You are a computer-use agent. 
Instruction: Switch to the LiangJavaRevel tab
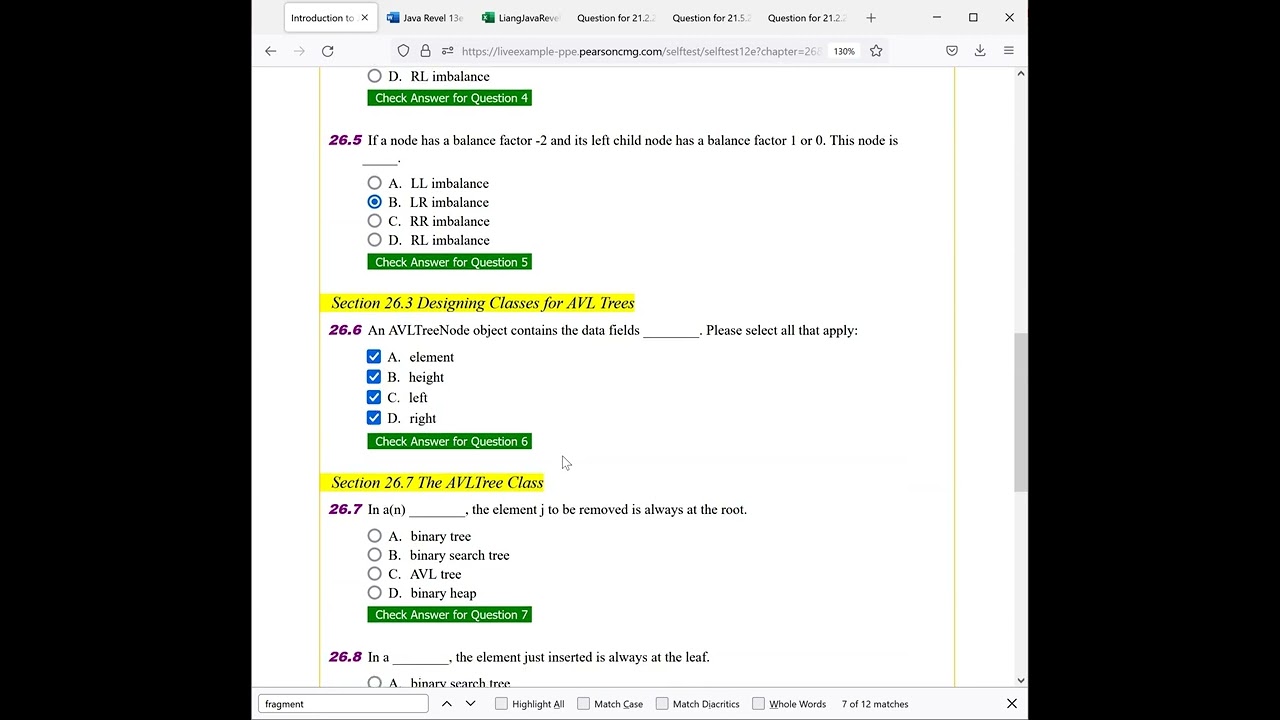click(520, 18)
